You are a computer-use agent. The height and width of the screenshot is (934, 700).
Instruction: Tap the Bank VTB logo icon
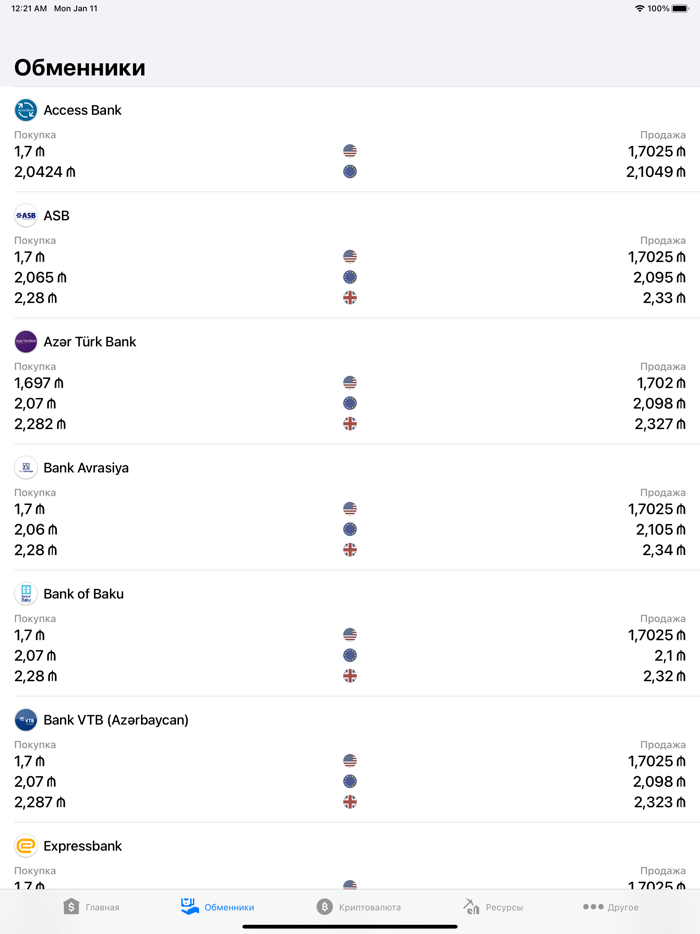click(x=26, y=720)
